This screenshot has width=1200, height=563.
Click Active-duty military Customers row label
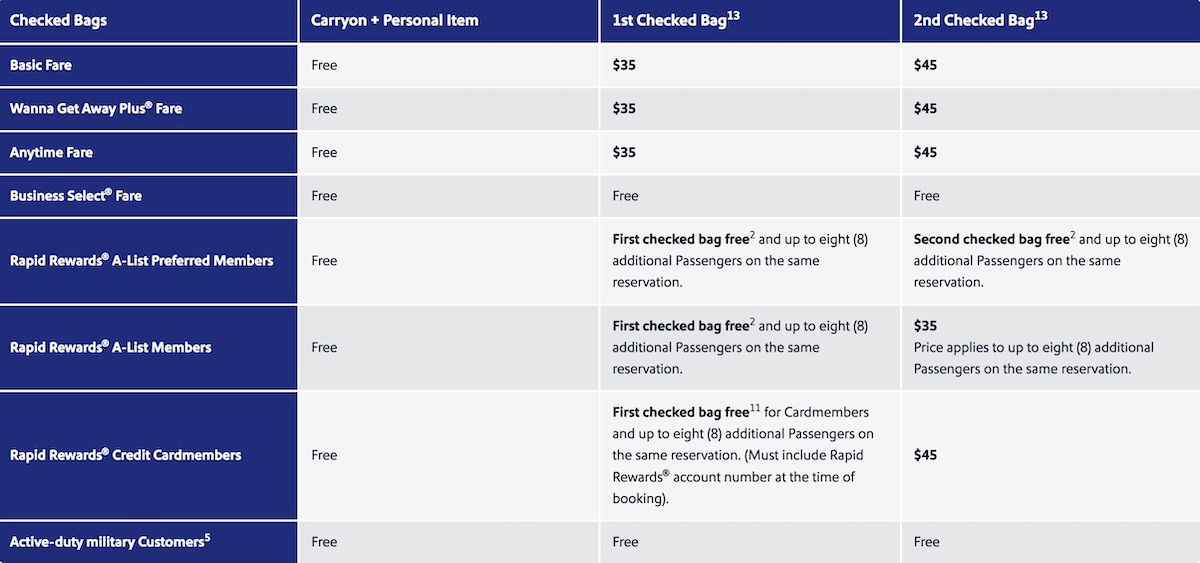coord(110,541)
